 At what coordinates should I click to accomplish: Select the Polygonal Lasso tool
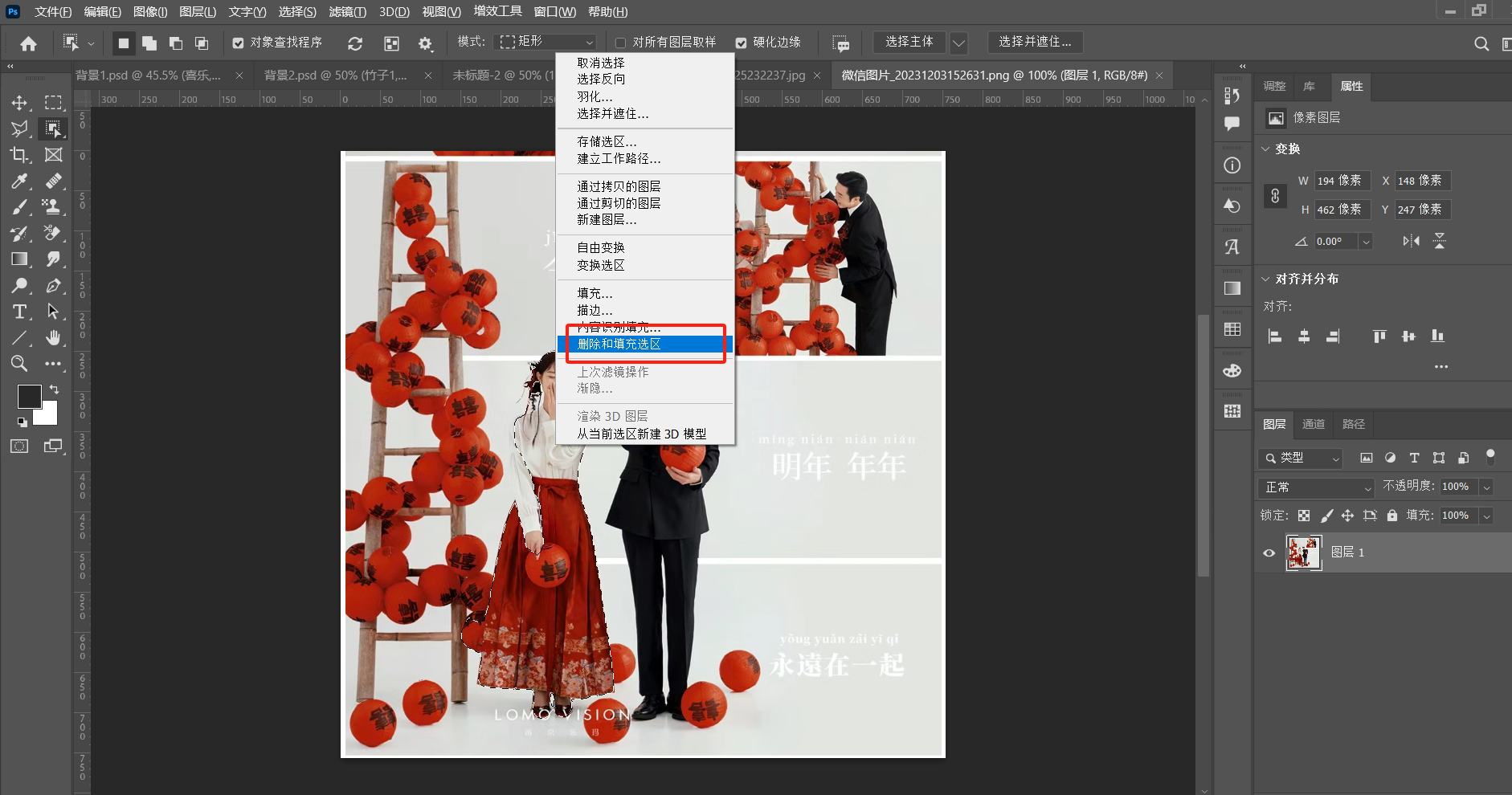[x=19, y=128]
